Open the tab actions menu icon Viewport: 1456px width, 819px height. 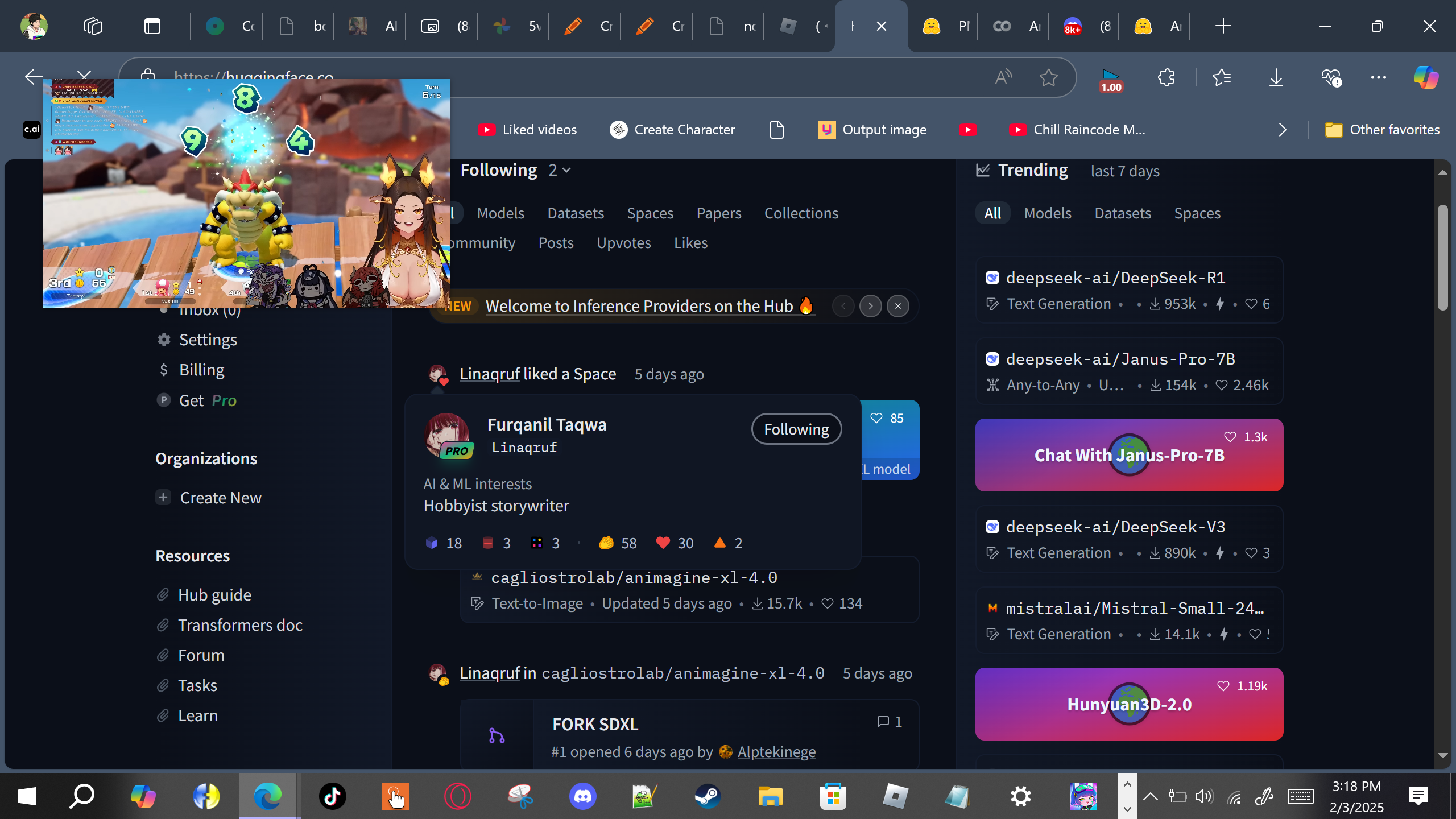152,26
